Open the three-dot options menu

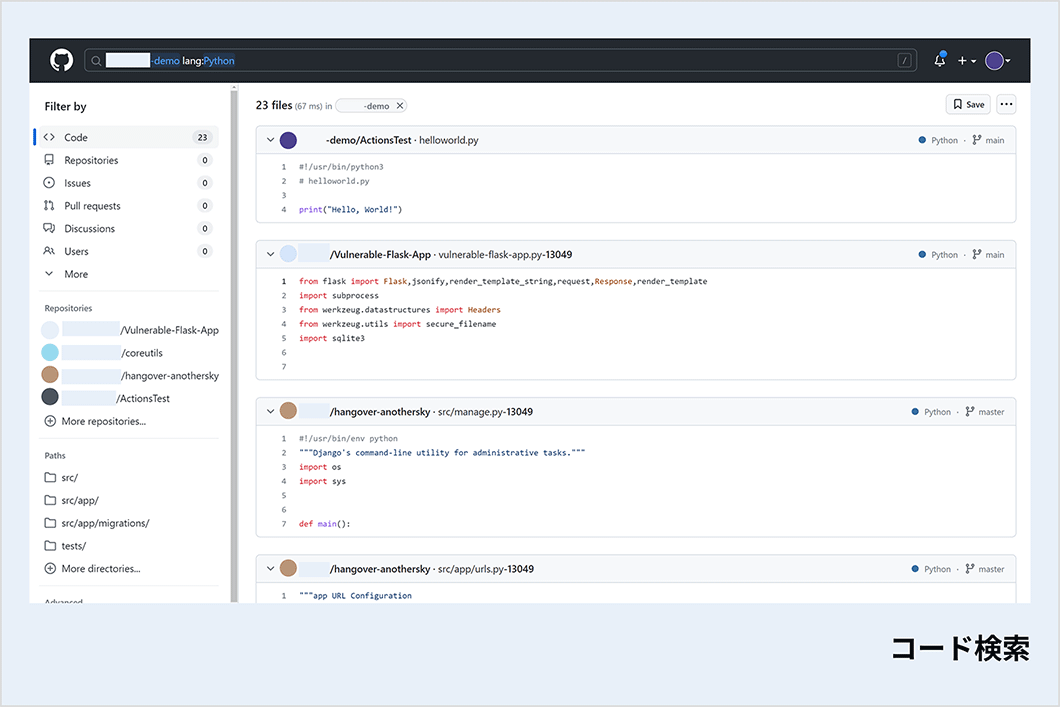[1006, 104]
